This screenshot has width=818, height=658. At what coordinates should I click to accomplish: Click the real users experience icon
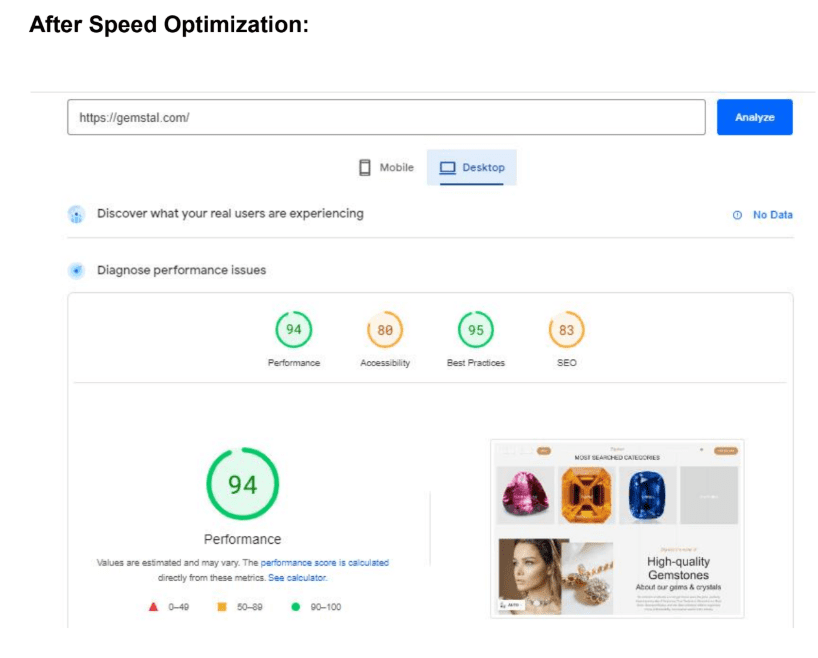coord(77,214)
